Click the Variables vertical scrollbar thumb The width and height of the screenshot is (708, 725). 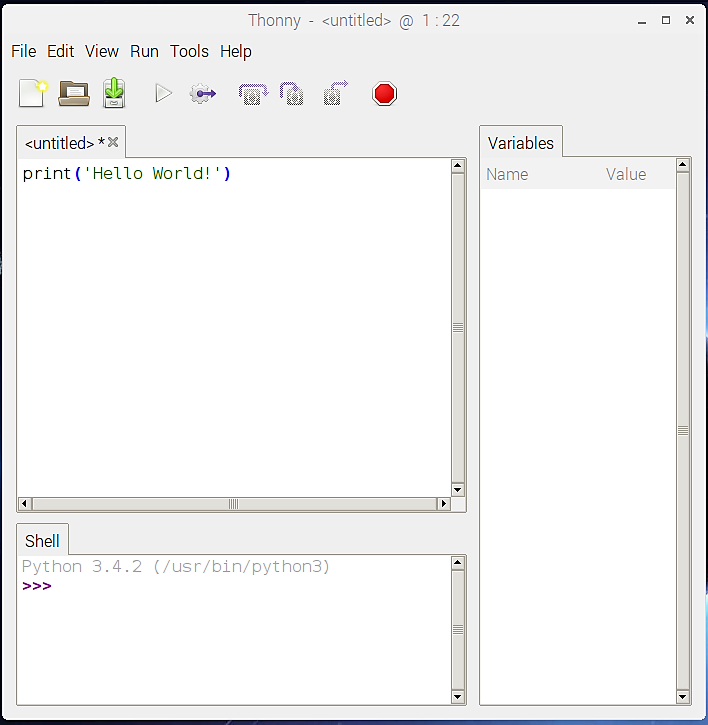pos(683,431)
